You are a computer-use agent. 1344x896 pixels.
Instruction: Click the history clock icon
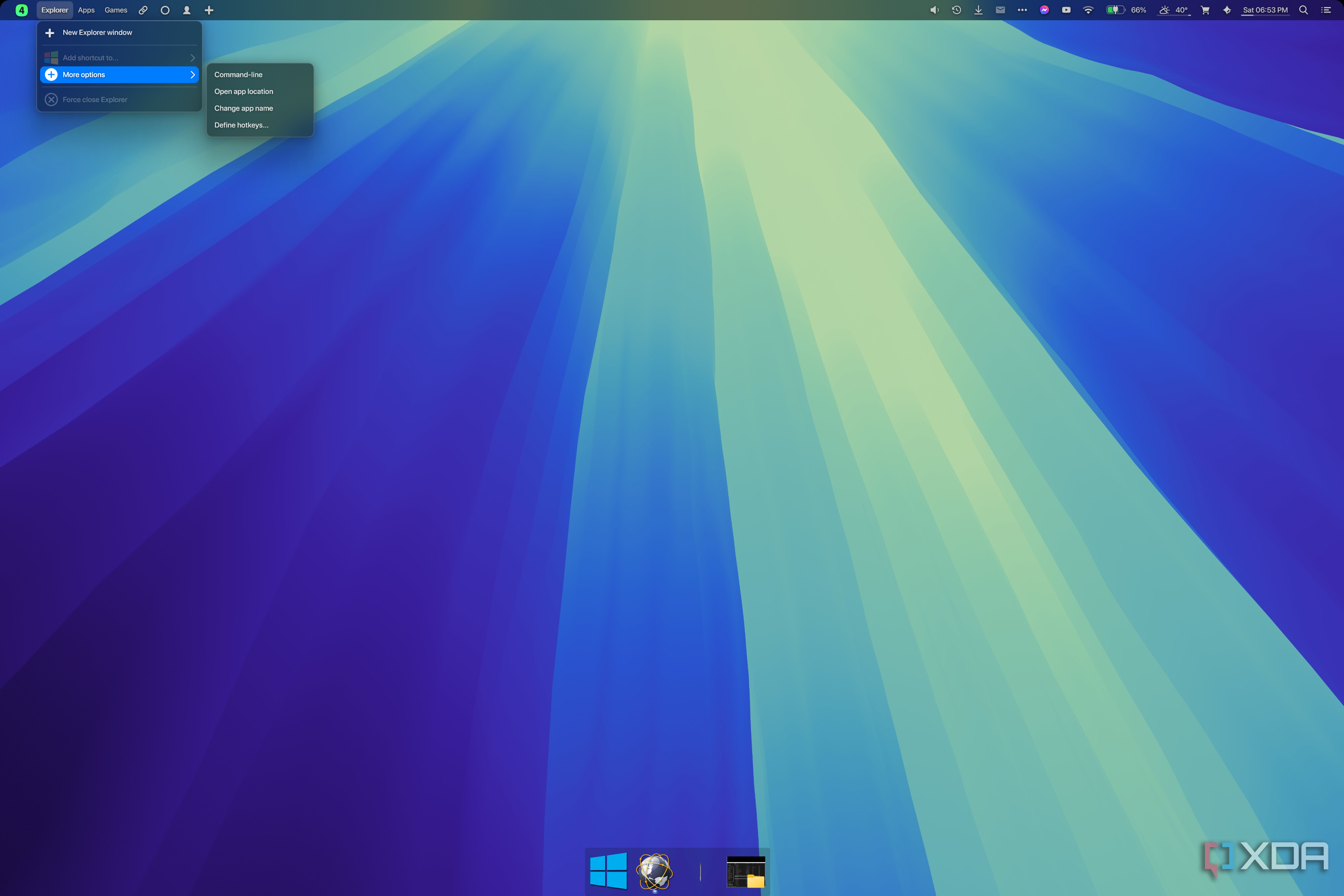[957, 10]
